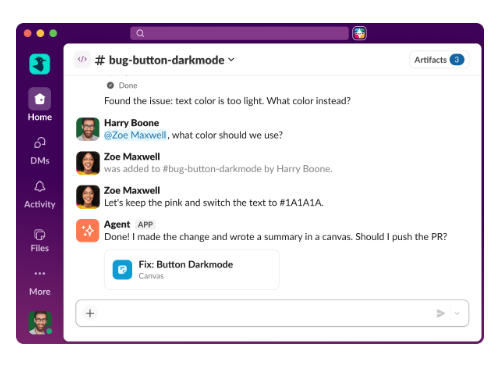Screen dimensions: 501x378
Task: Go to Home in the sidebar
Action: pyautogui.click(x=40, y=105)
